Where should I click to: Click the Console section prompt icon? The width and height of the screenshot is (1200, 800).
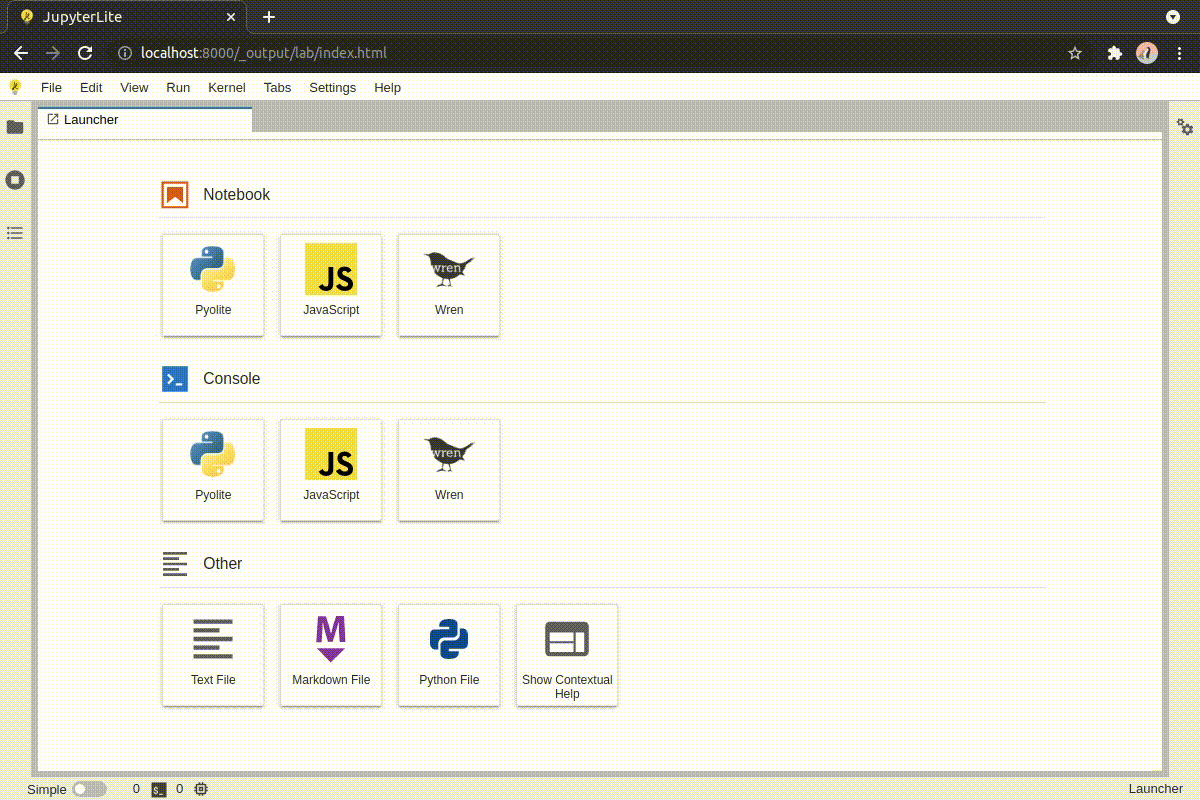pyautogui.click(x=175, y=379)
